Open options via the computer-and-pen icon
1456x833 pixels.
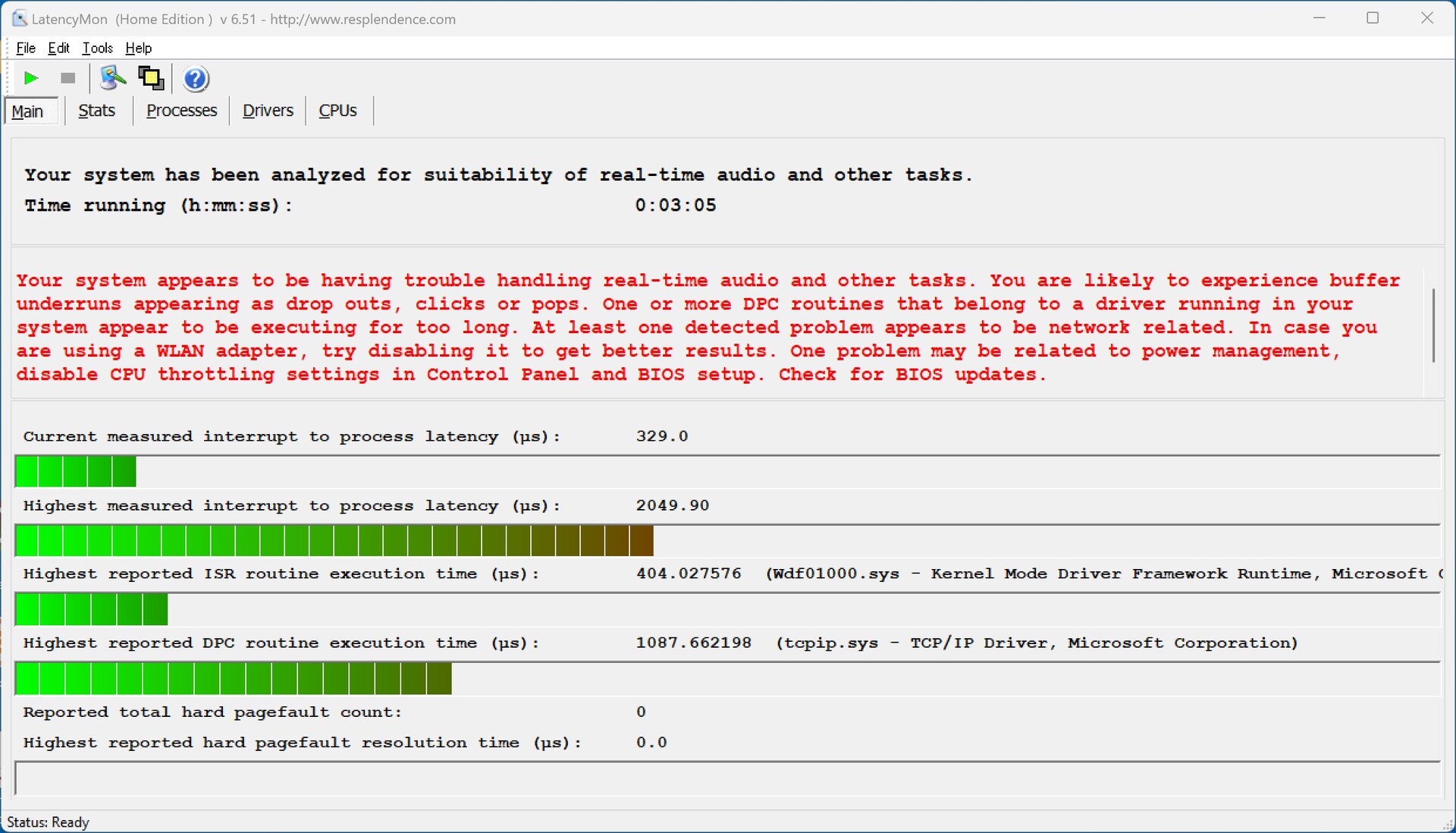pyautogui.click(x=113, y=78)
